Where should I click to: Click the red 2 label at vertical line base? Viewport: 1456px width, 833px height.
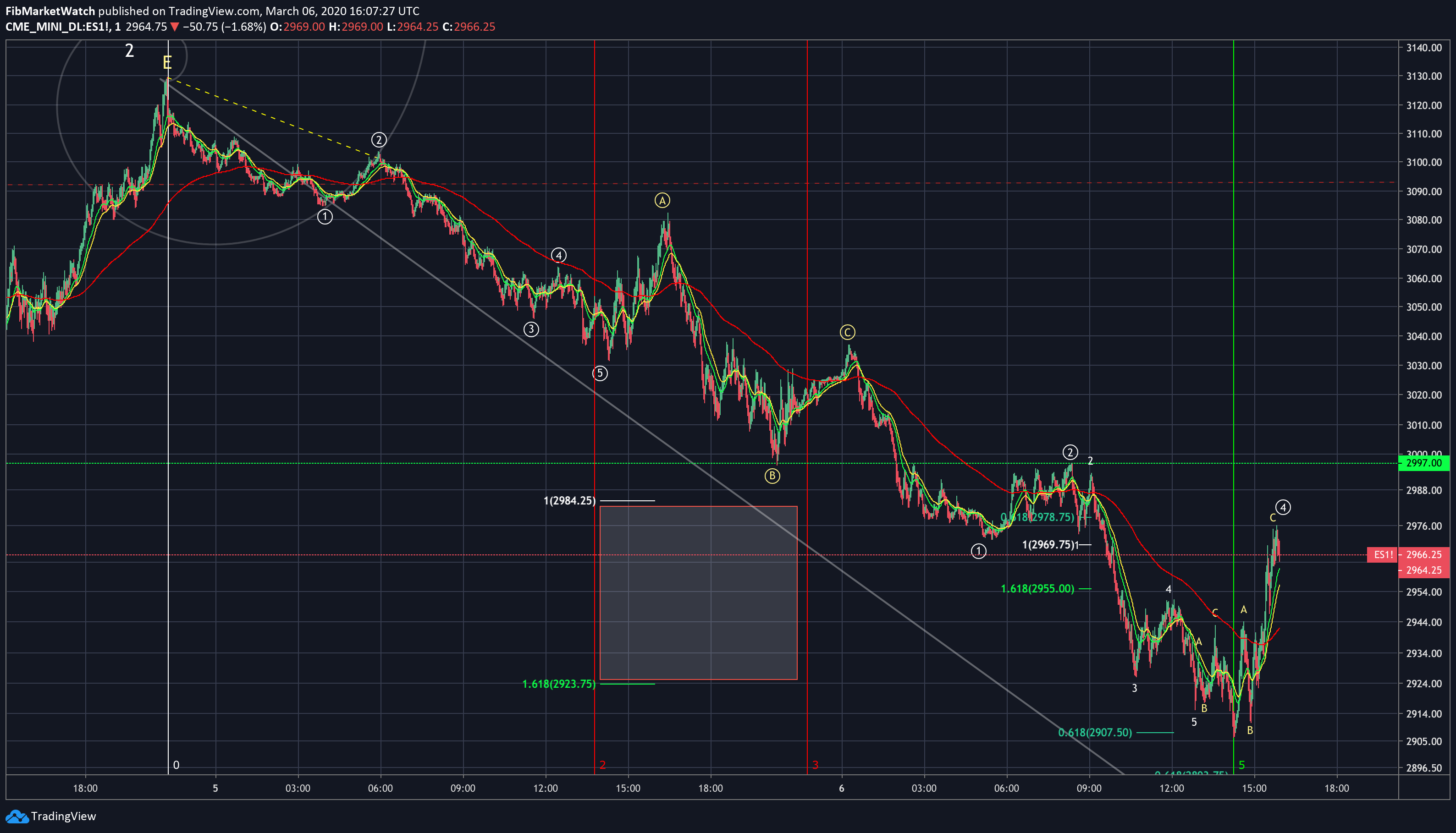603,765
